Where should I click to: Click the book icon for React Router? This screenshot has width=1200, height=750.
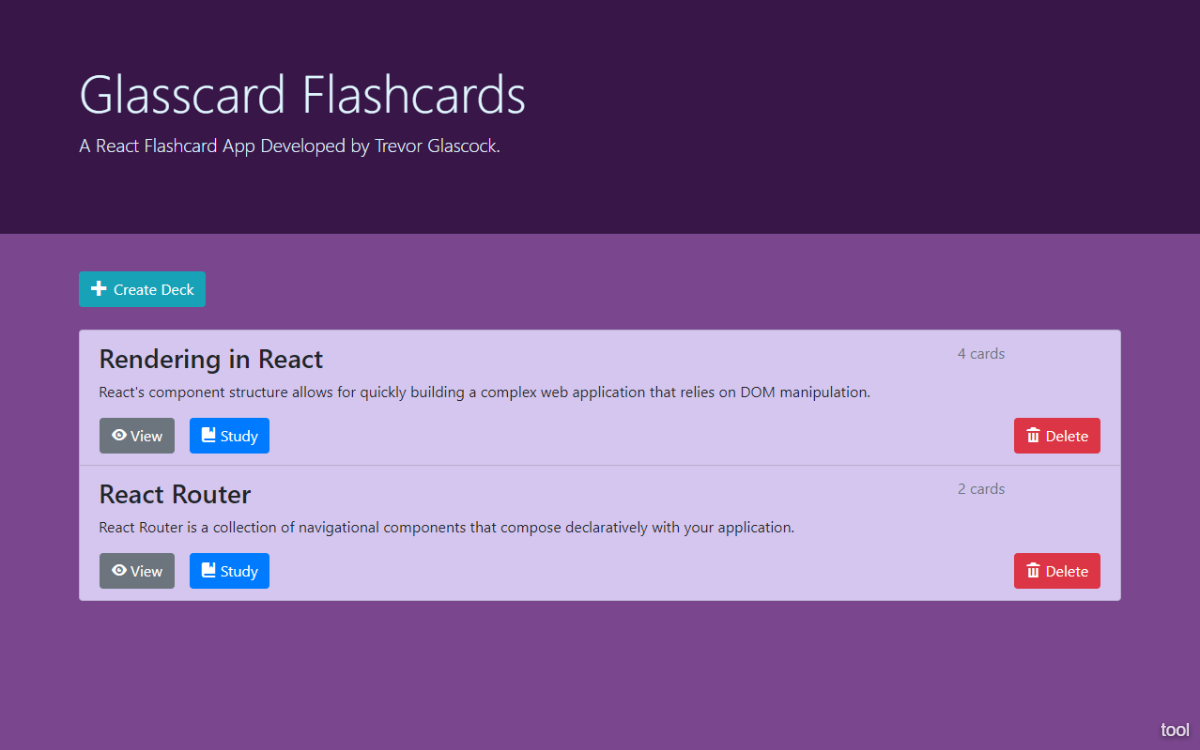[x=209, y=571]
